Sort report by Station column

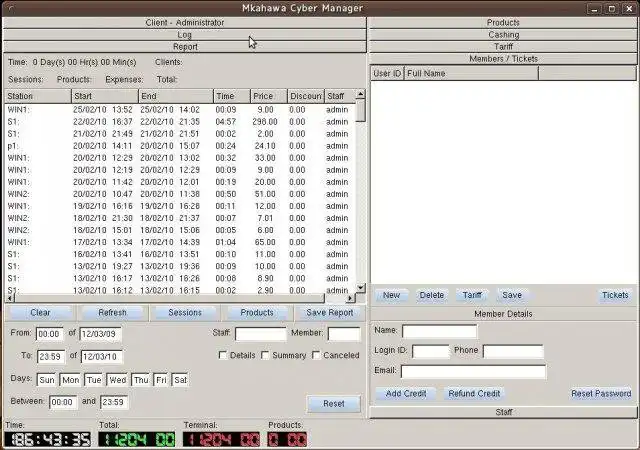tap(38, 96)
